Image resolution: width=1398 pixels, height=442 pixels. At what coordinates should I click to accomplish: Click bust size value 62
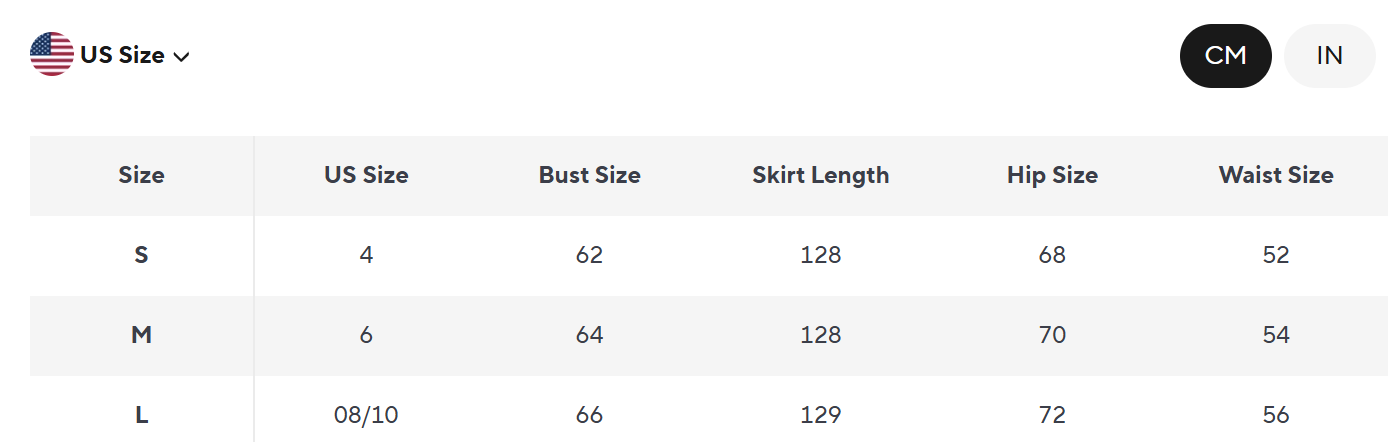589,255
